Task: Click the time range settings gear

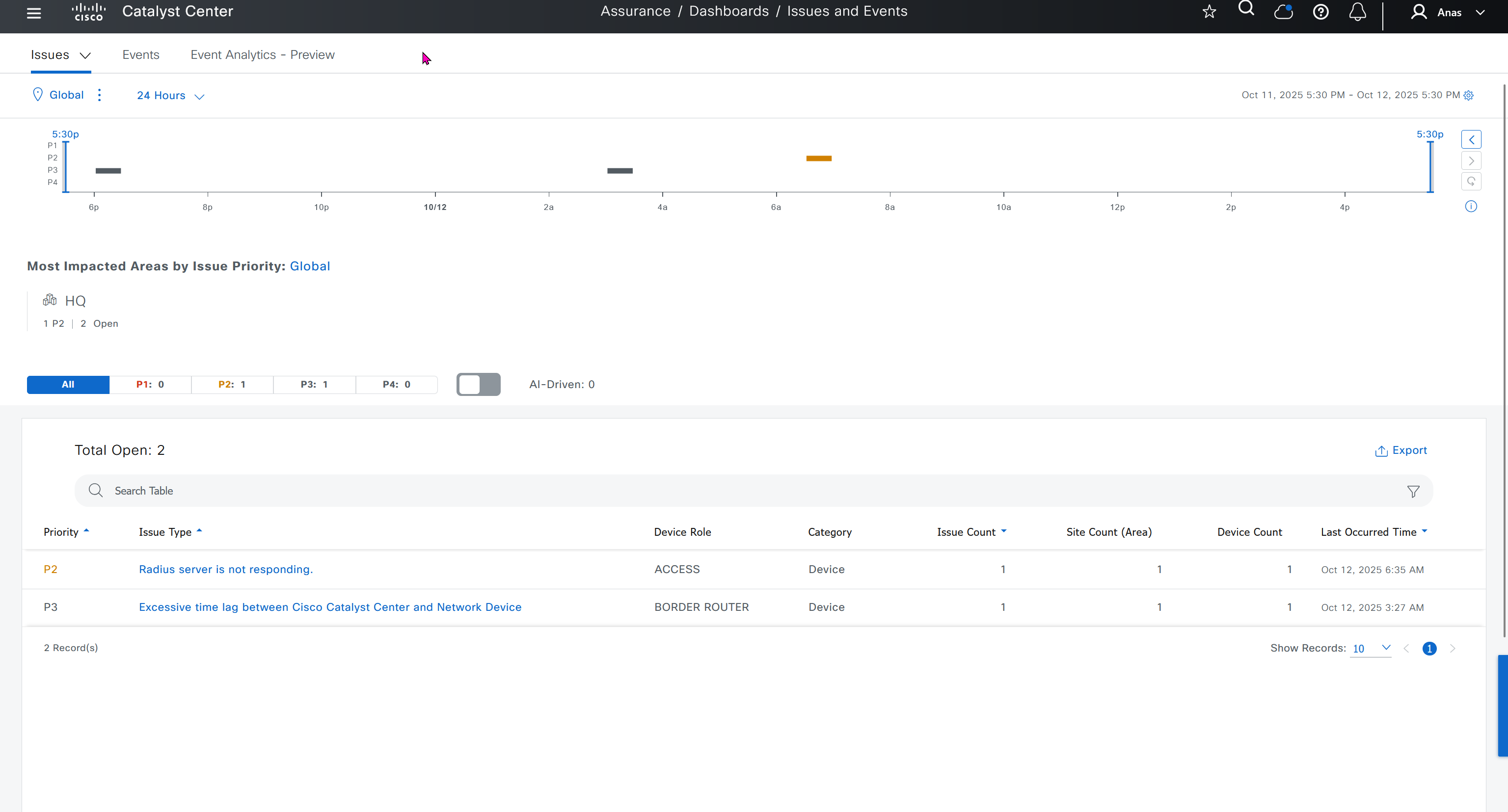Action: point(1468,95)
